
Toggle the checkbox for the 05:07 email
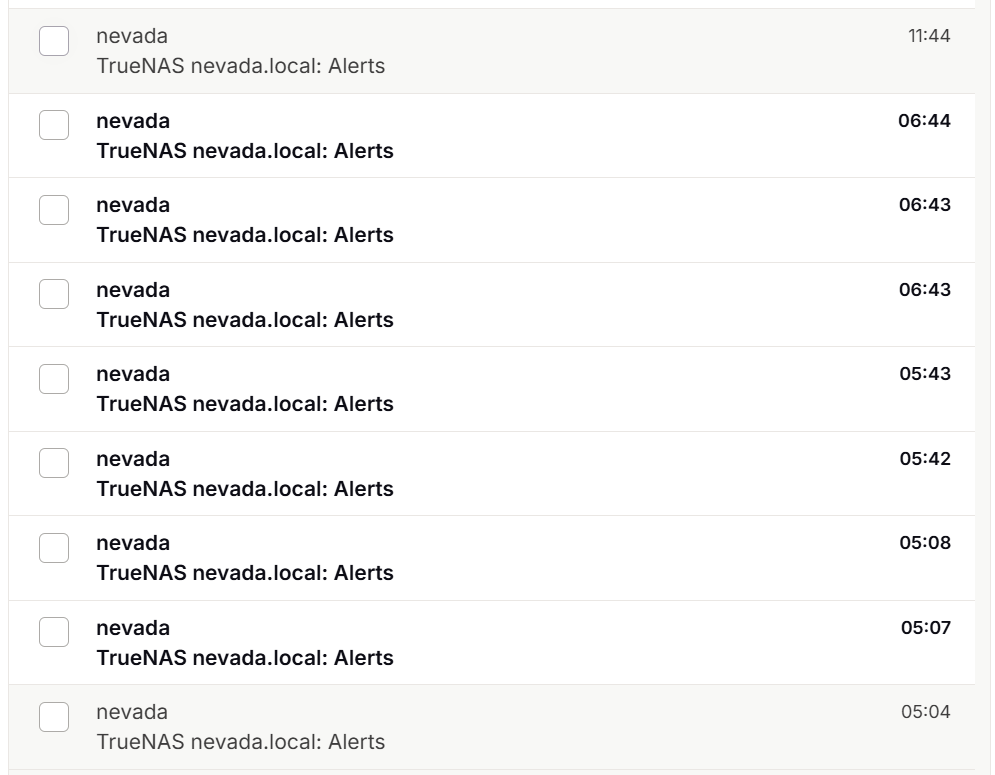click(x=54, y=633)
